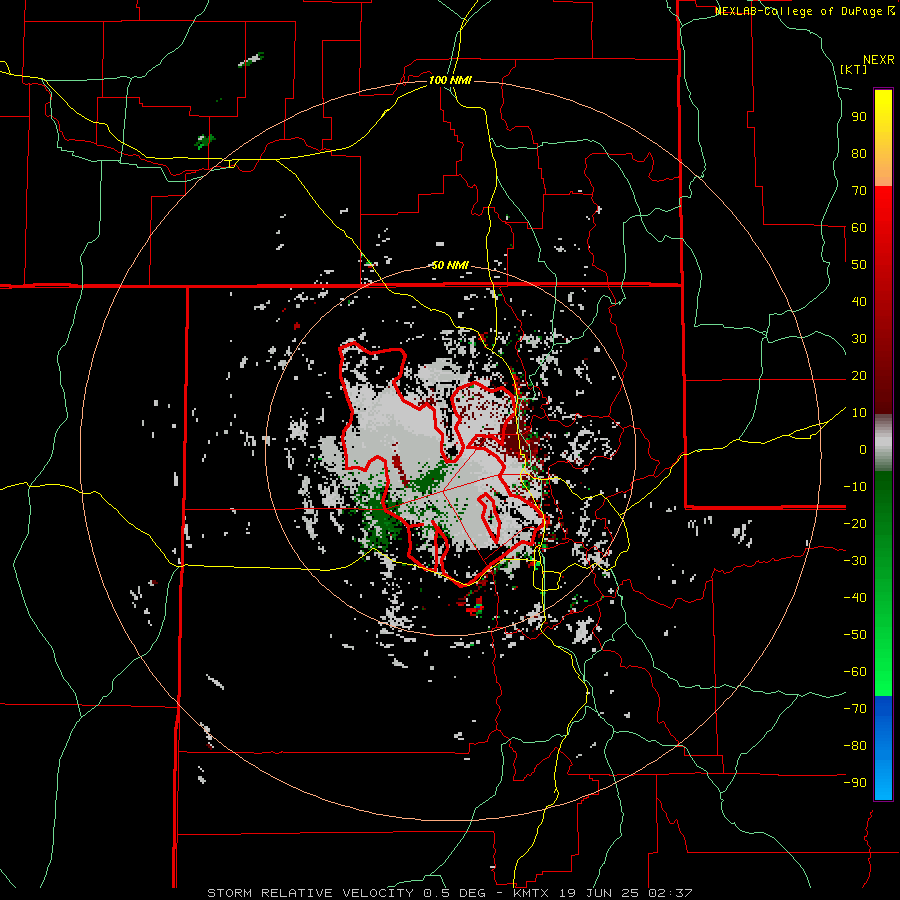Click the 60 value on velocity scale
The image size is (900, 900).
click(x=859, y=227)
